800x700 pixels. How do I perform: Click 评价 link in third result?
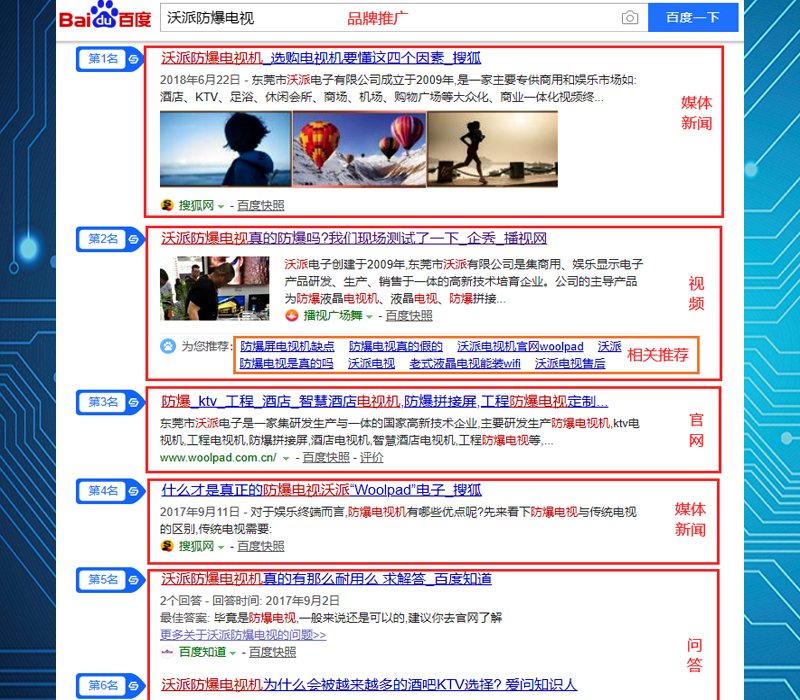tap(371, 458)
